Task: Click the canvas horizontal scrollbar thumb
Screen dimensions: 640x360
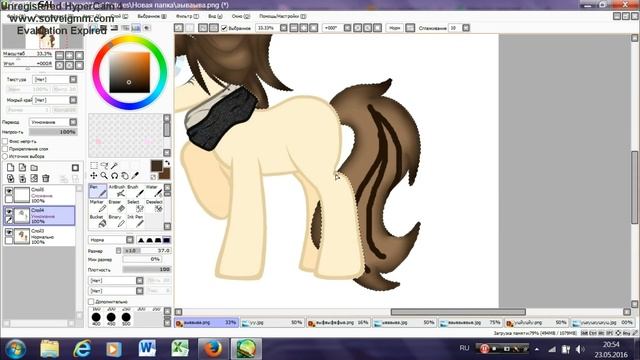Action: pyautogui.click(x=458, y=312)
